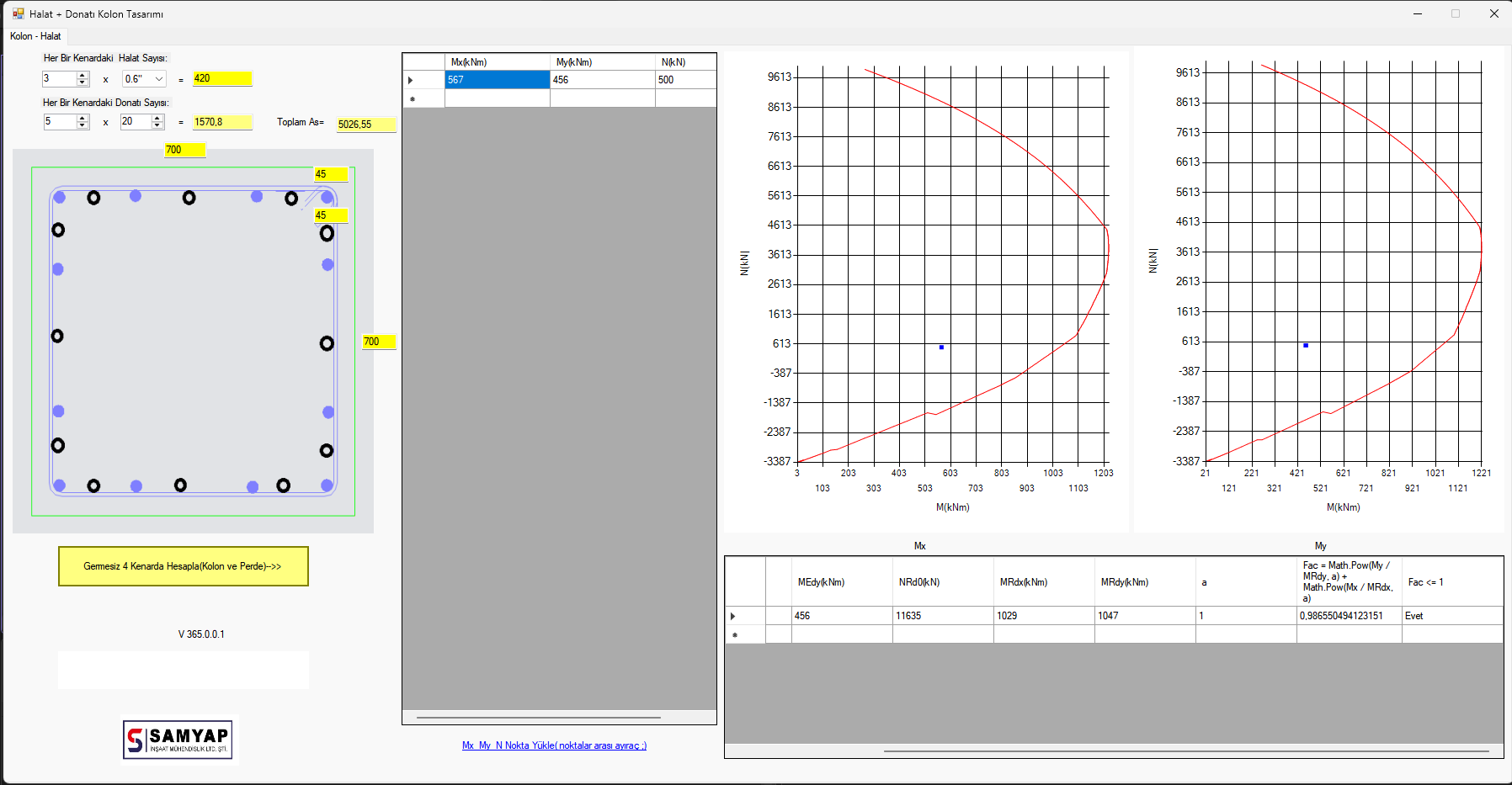Click the blue load point on the My chart
This screenshot has height=785, width=1512.
[x=1306, y=345]
